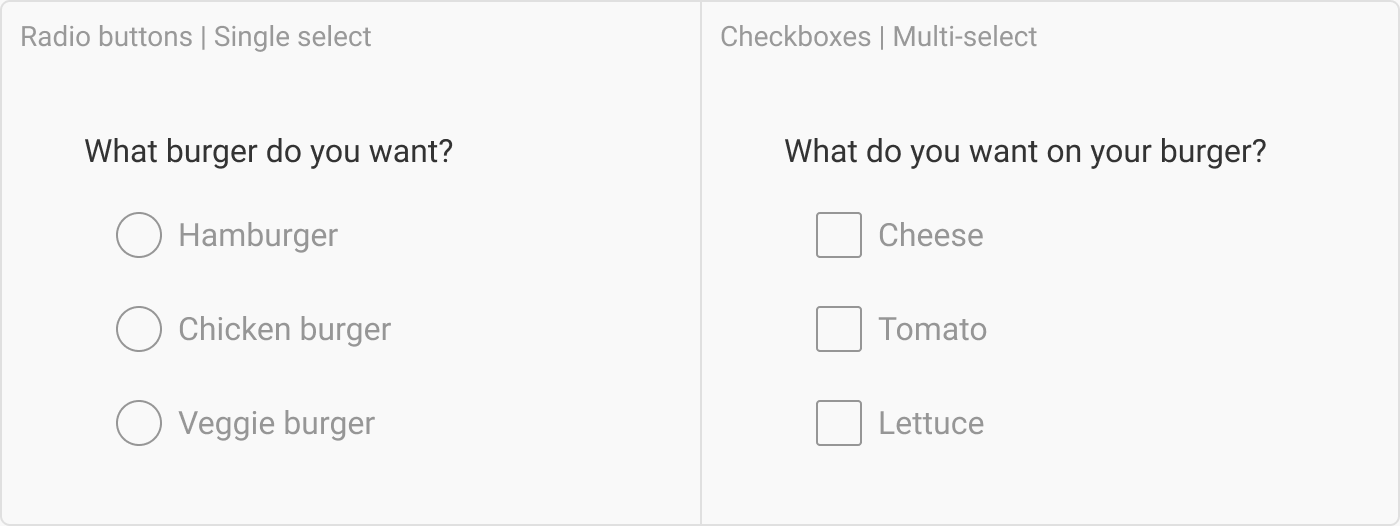Click the "Lettuce" text label
This screenshot has width=1400, height=526.
pos(930,423)
